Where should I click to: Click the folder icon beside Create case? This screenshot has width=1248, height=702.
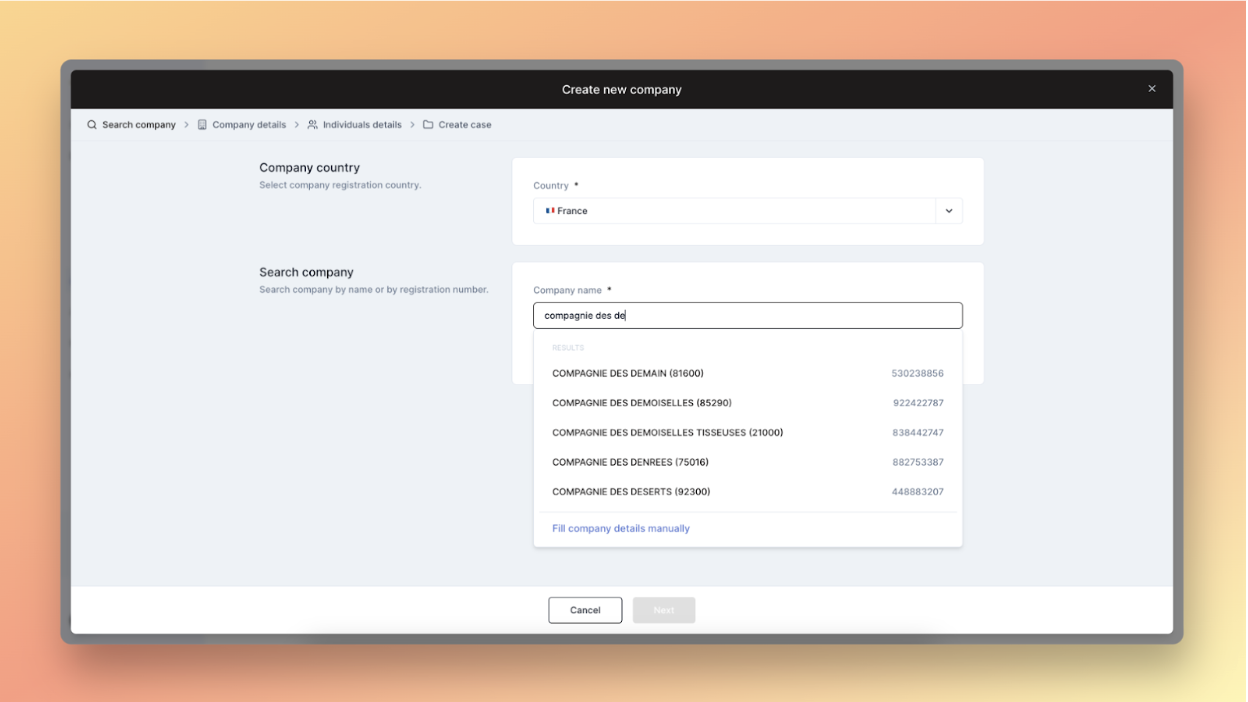point(428,125)
